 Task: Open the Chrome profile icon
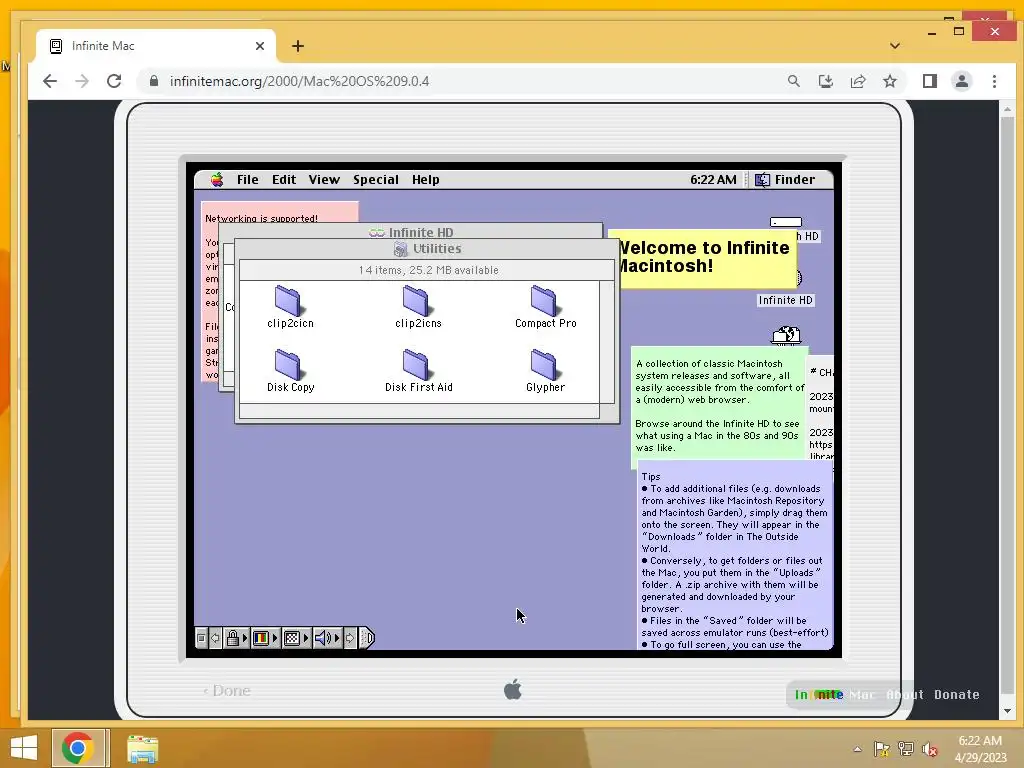pos(961,81)
